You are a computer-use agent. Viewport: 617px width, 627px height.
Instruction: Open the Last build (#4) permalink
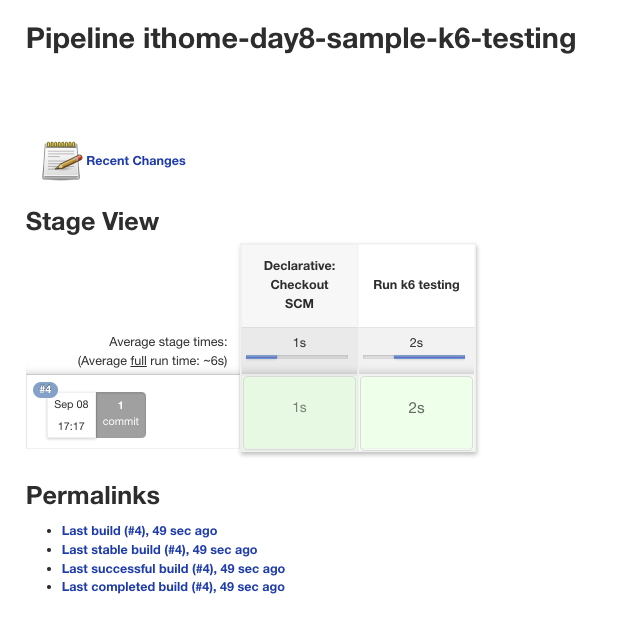[139, 531]
